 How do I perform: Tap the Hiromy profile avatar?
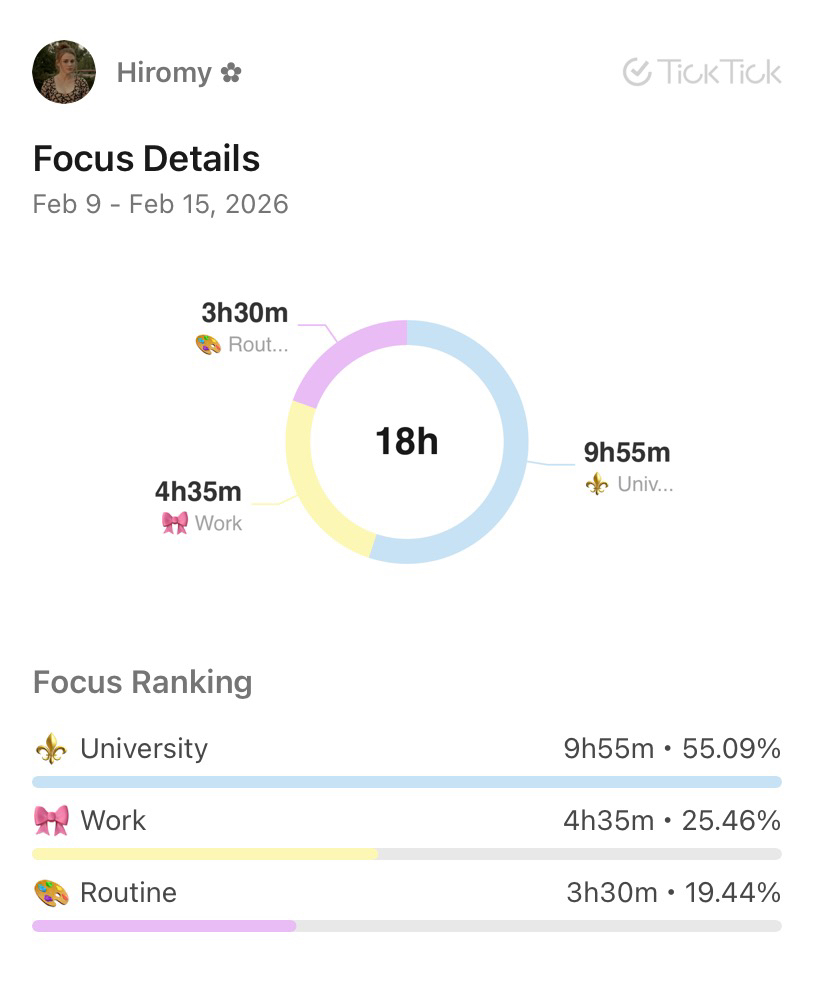64,72
